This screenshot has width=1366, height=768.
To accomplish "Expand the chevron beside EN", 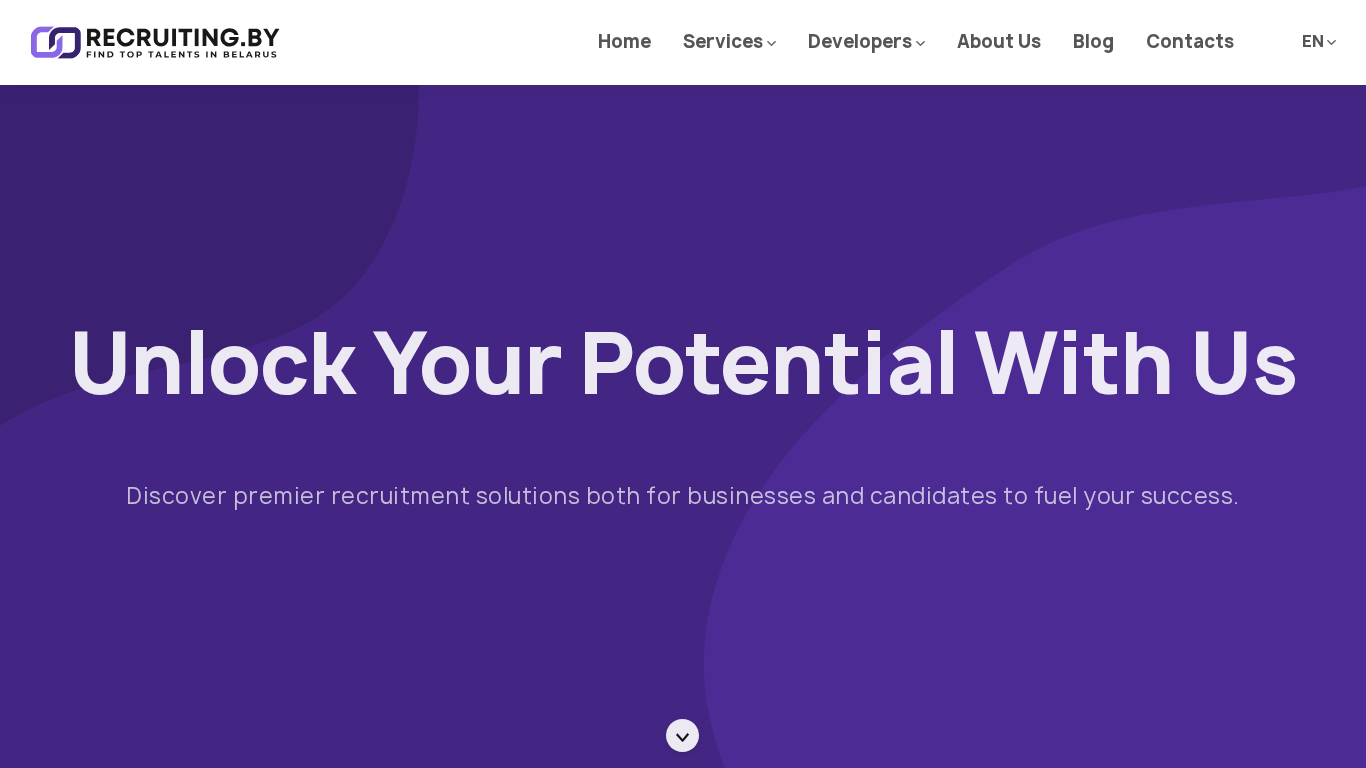I will [1332, 42].
